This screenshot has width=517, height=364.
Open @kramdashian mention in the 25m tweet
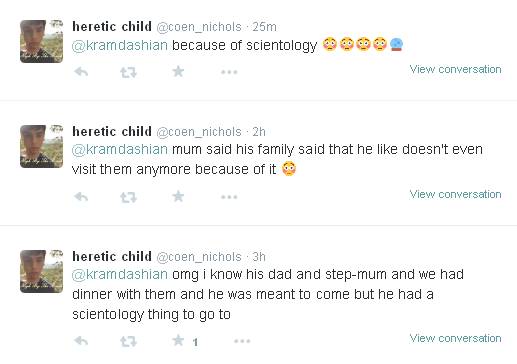120,45
